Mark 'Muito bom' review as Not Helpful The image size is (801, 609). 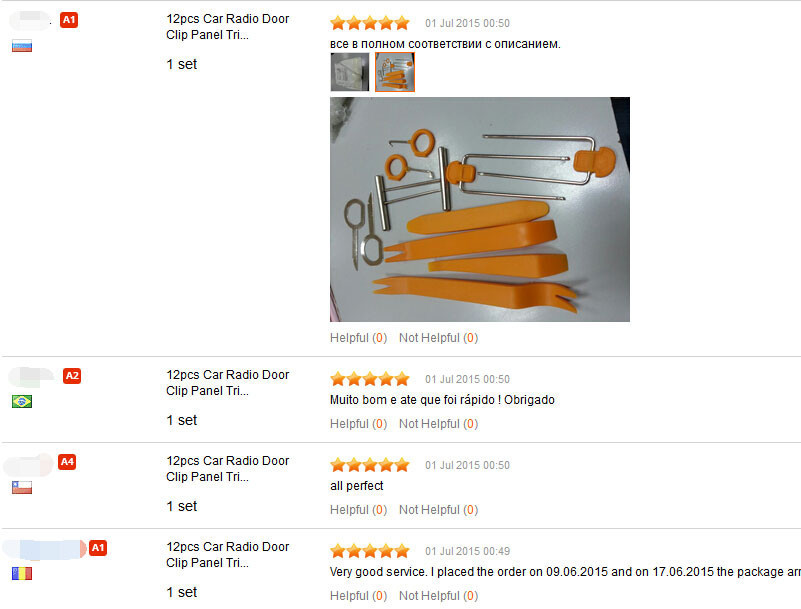(438, 424)
